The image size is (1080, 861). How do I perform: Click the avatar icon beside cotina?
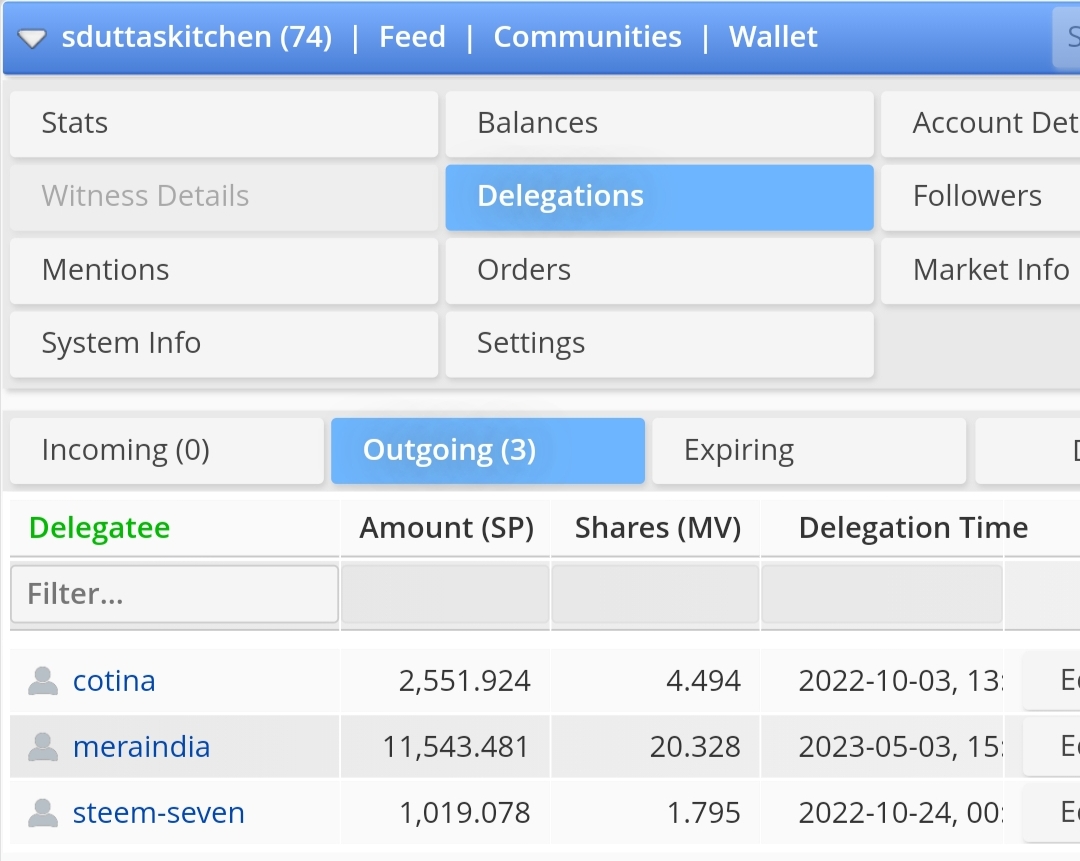click(x=42, y=681)
